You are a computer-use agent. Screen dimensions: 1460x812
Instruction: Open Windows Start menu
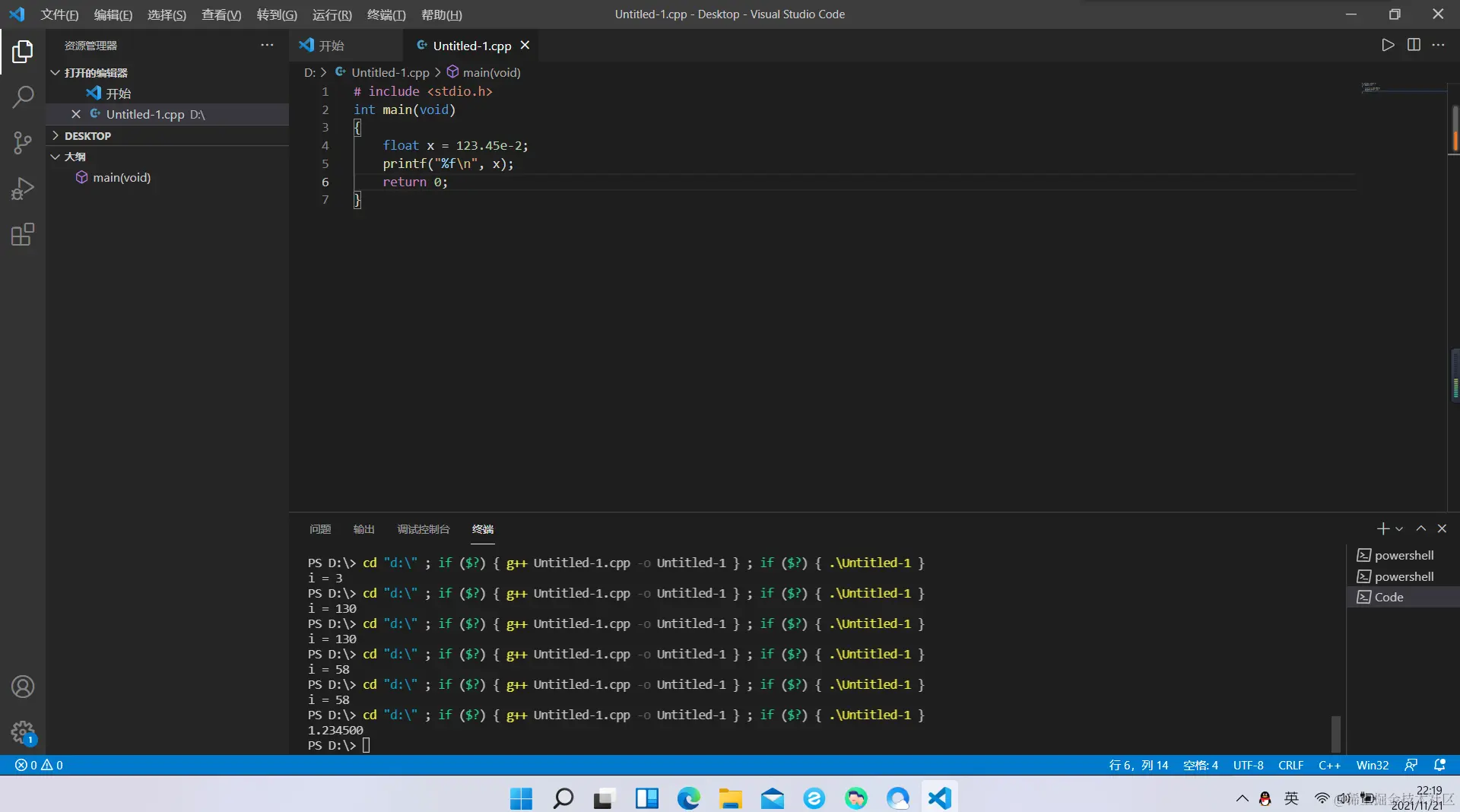(x=522, y=798)
